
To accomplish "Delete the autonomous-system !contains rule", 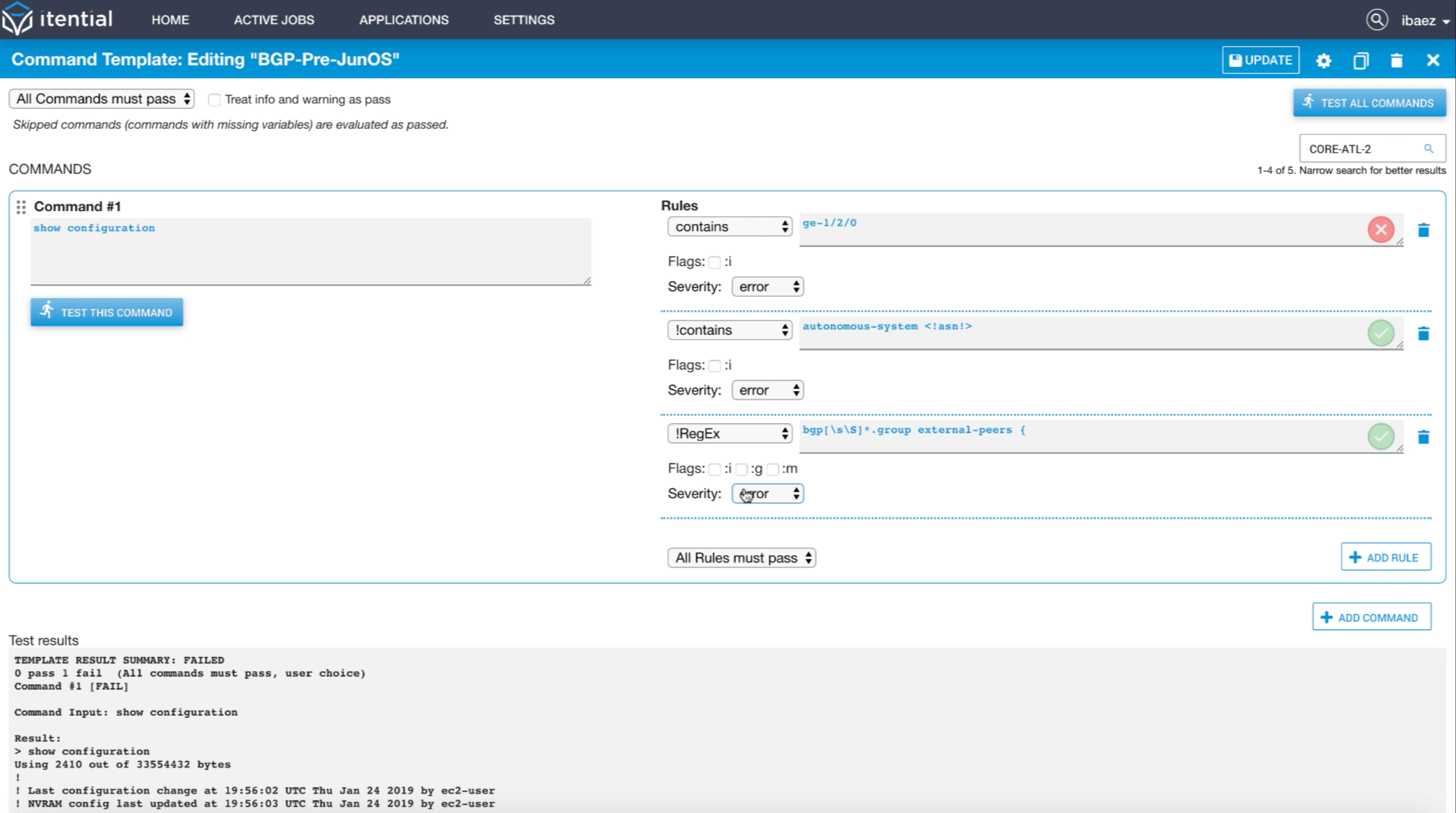I will point(1423,334).
